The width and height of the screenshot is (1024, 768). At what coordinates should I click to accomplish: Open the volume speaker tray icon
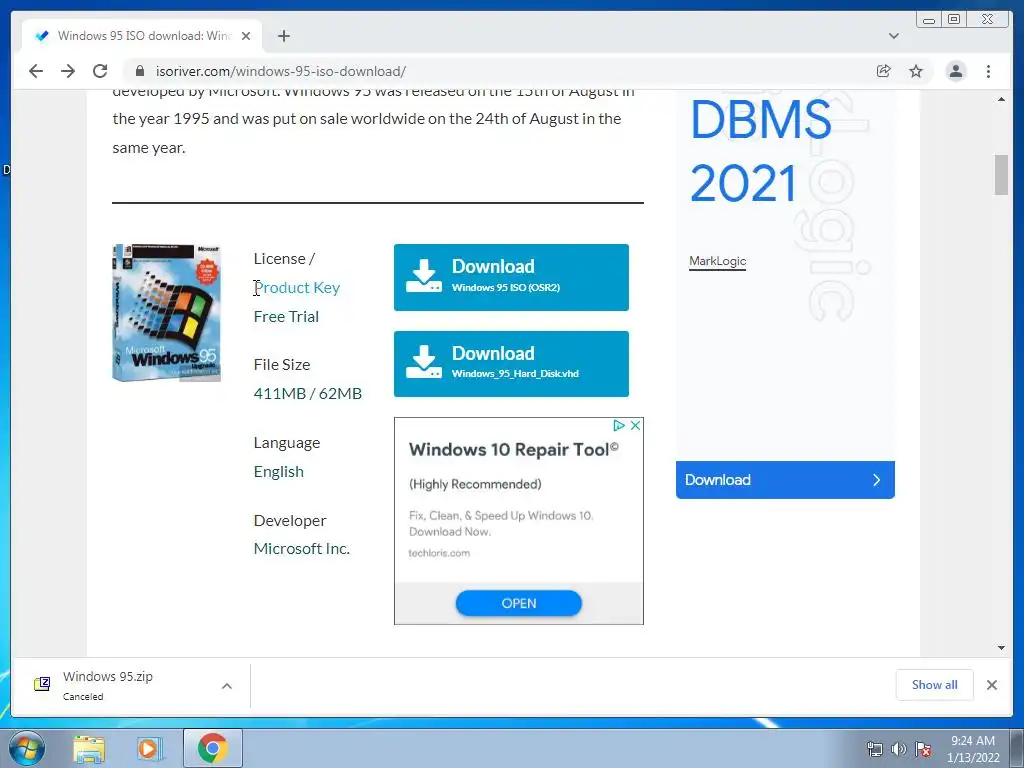(x=899, y=749)
